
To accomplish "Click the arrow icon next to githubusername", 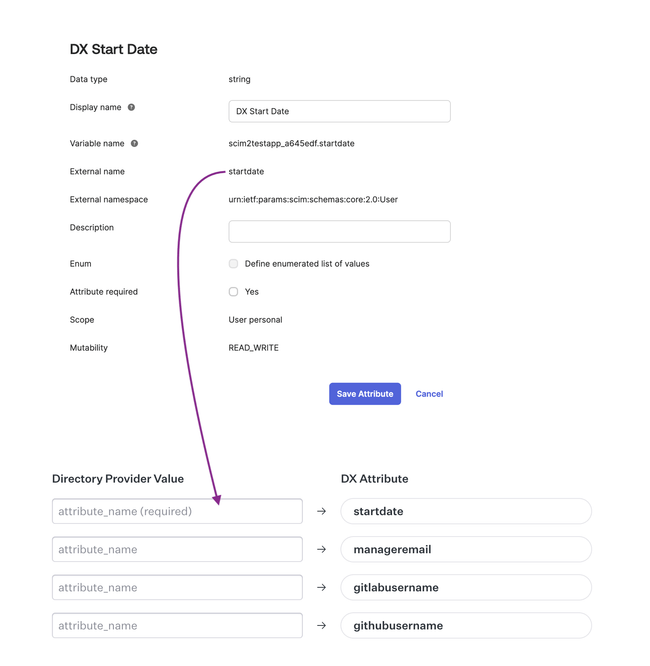I will [x=321, y=625].
